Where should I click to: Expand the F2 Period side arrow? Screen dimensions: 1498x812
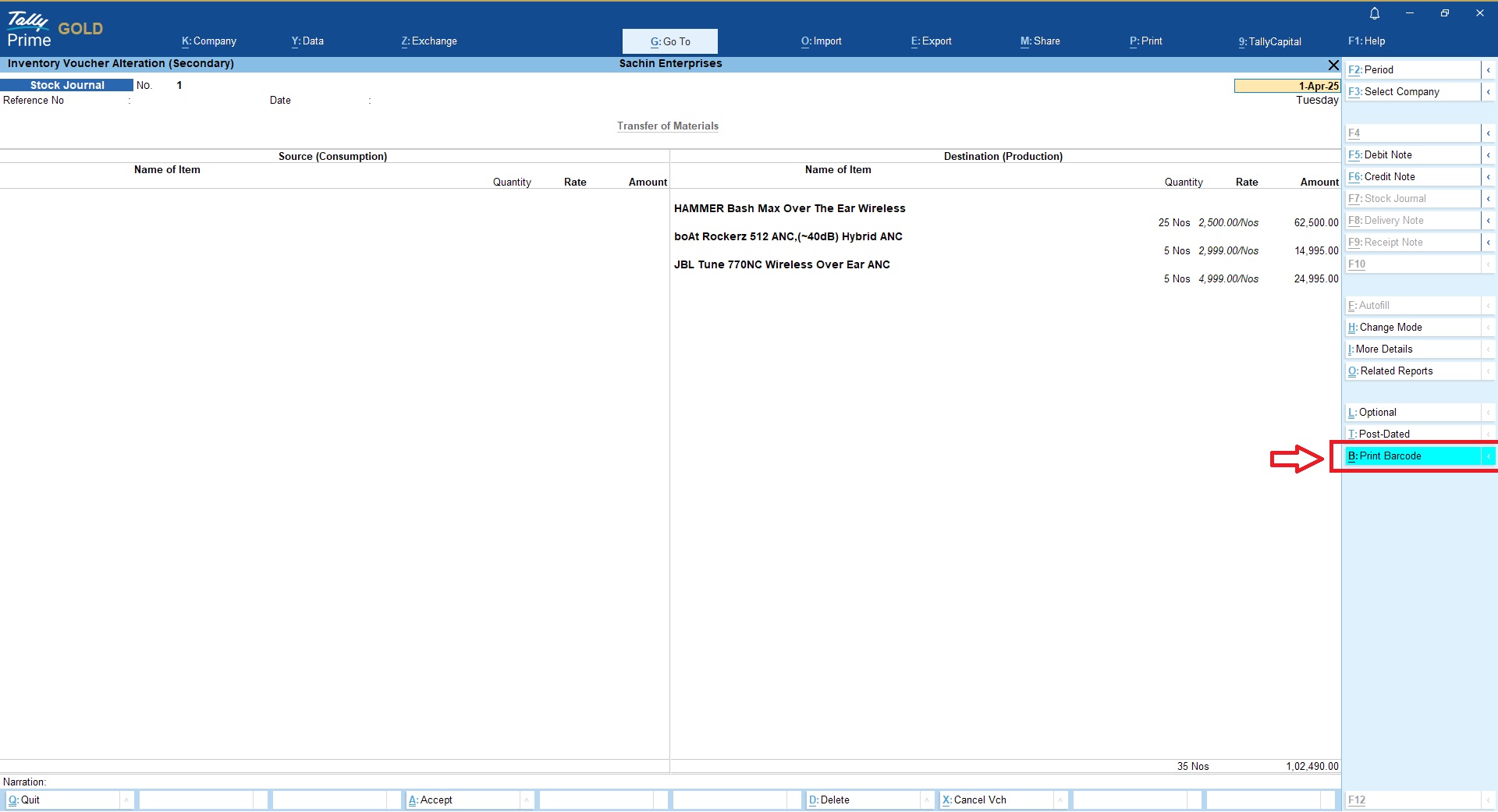(x=1488, y=70)
